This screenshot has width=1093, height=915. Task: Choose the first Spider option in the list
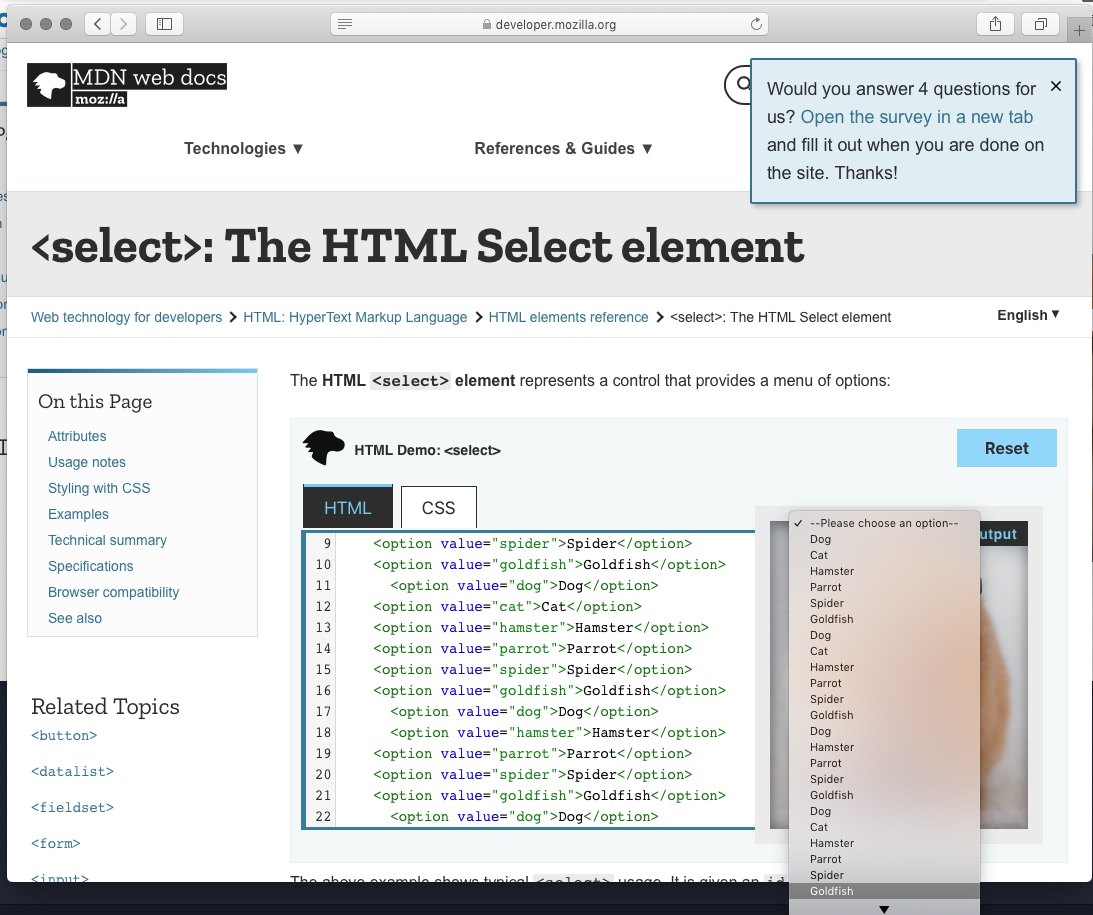[x=884, y=603]
